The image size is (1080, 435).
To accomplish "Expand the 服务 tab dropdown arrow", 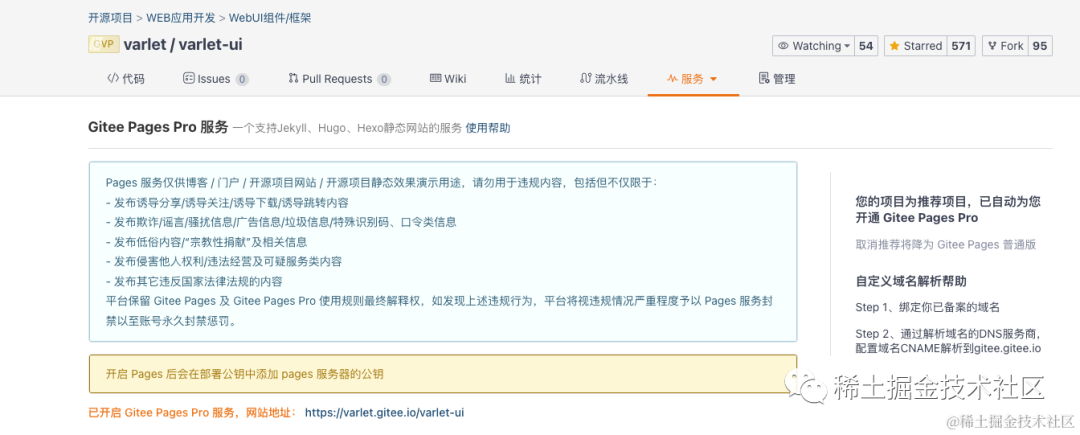I will pos(713,79).
